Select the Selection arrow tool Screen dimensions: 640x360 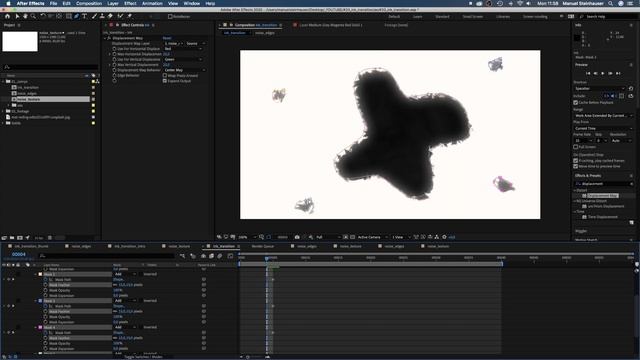point(17,16)
